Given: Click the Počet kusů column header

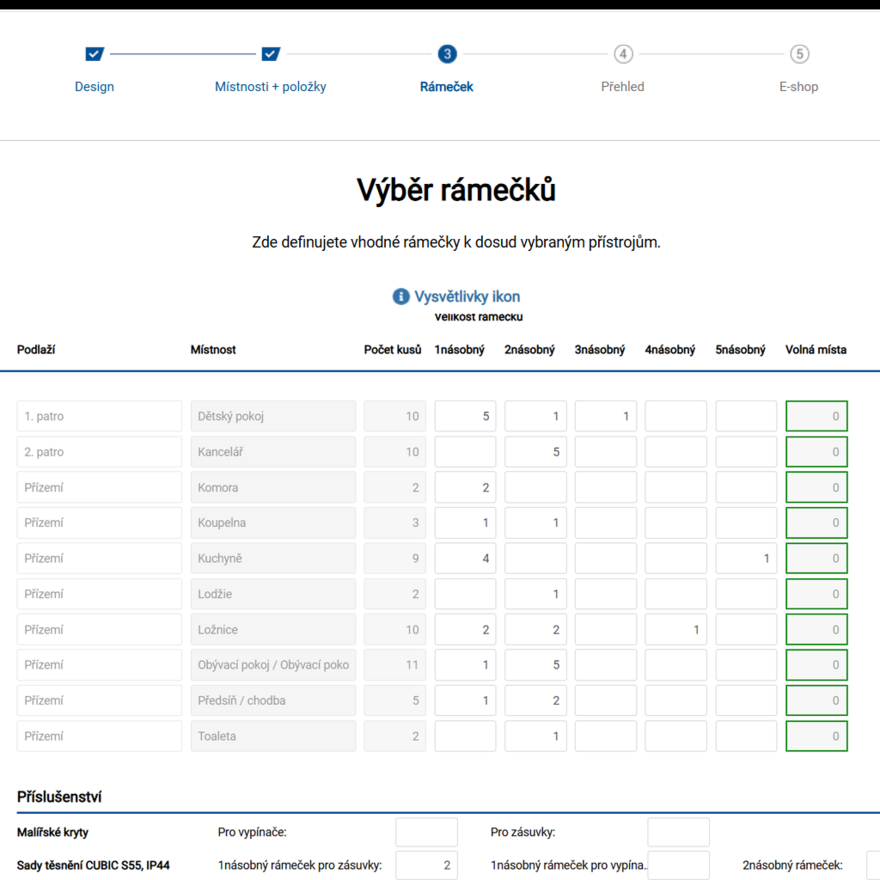Looking at the screenshot, I should point(392,350).
